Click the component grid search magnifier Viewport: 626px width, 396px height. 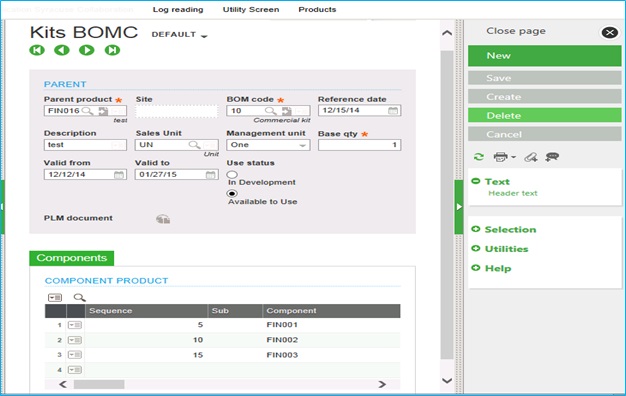click(x=79, y=297)
